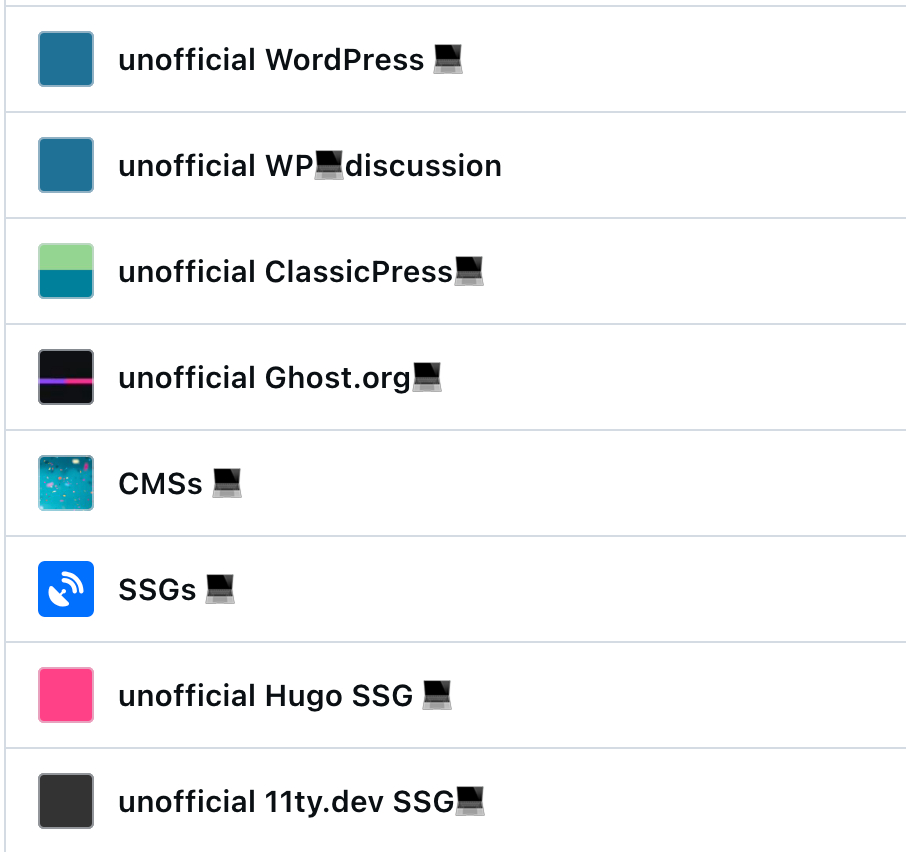Click the laptop emoji after Ghost.org

coord(427,378)
